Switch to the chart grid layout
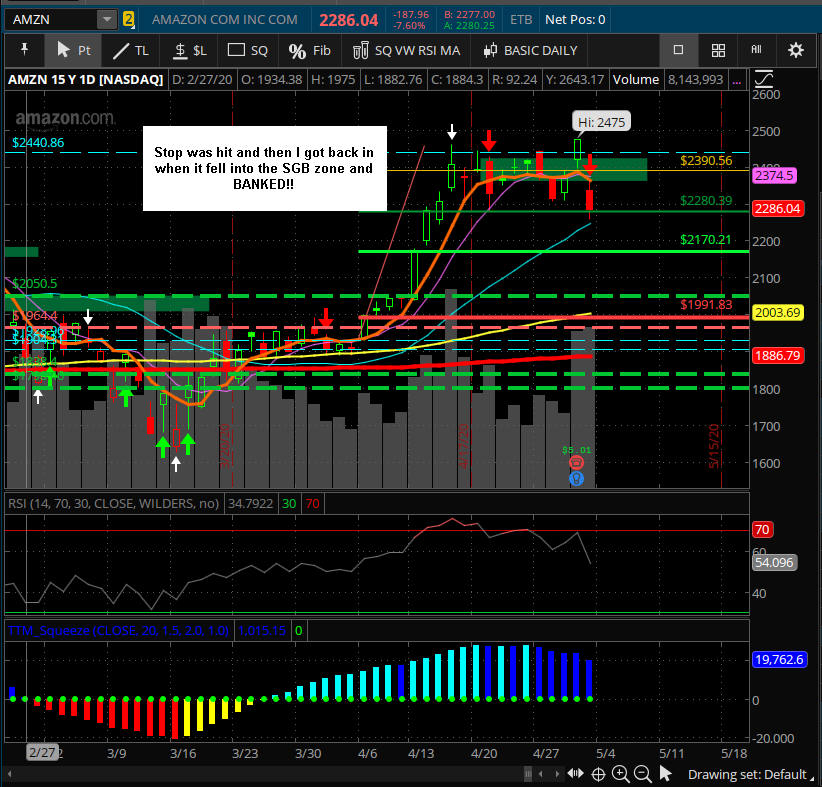The image size is (822, 787). click(718, 50)
